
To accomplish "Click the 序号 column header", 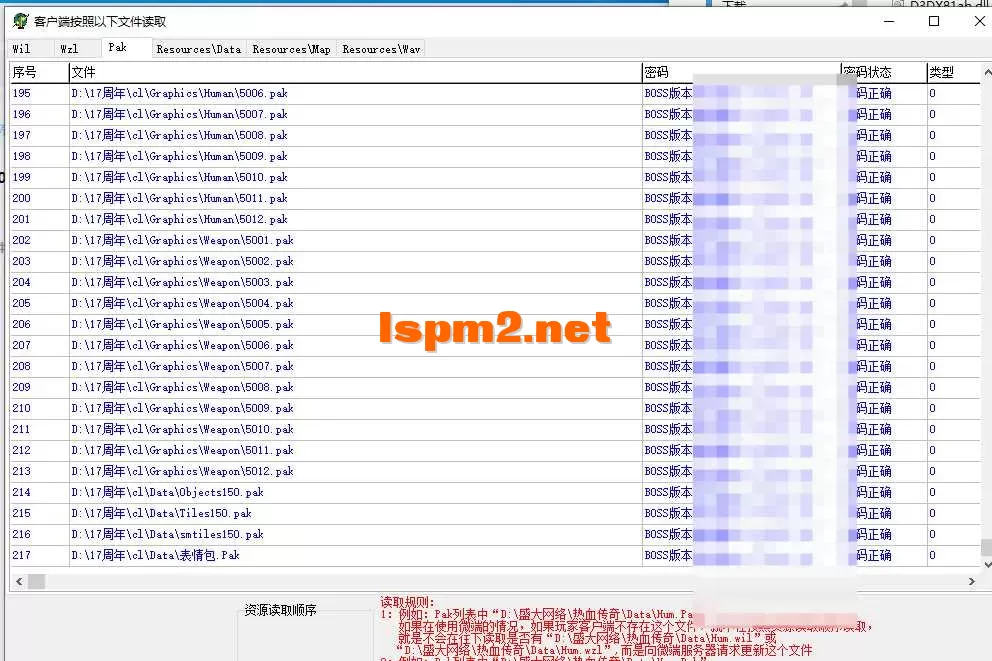I will pyautogui.click(x=39, y=72).
